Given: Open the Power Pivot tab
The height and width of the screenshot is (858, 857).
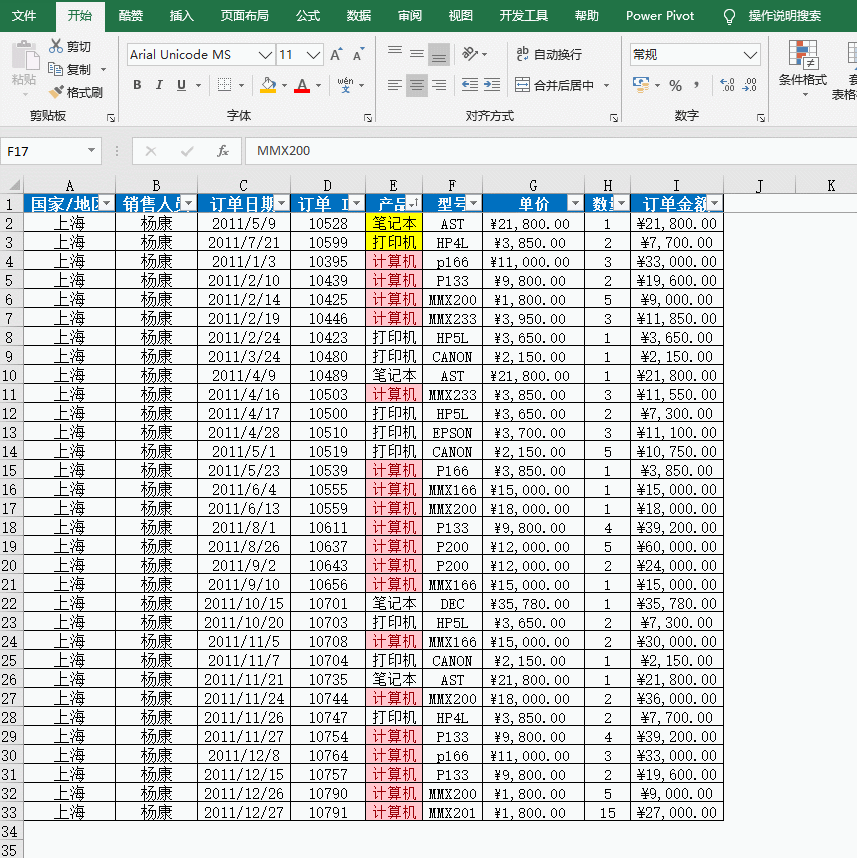Looking at the screenshot, I should pos(659,16).
